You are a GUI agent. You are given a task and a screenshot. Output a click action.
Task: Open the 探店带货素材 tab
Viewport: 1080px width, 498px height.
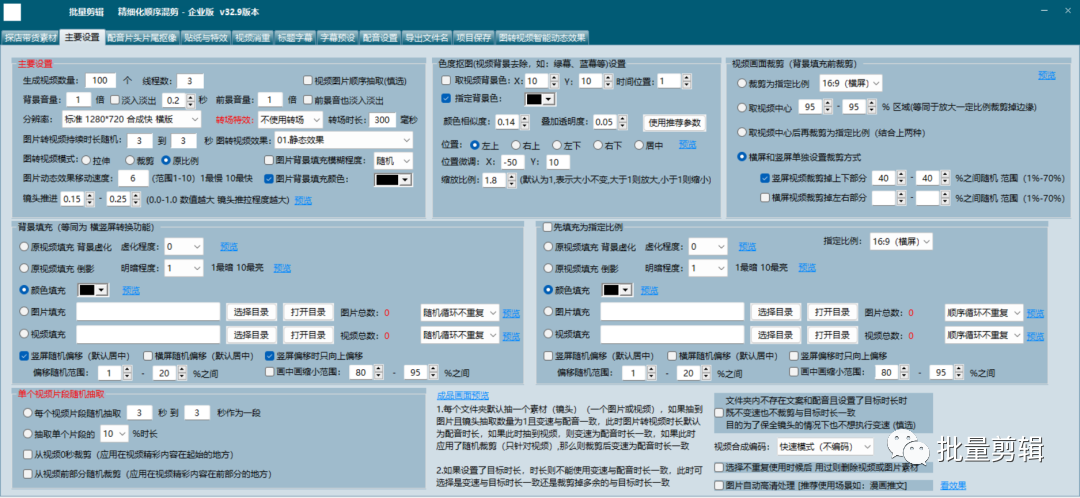coord(30,37)
